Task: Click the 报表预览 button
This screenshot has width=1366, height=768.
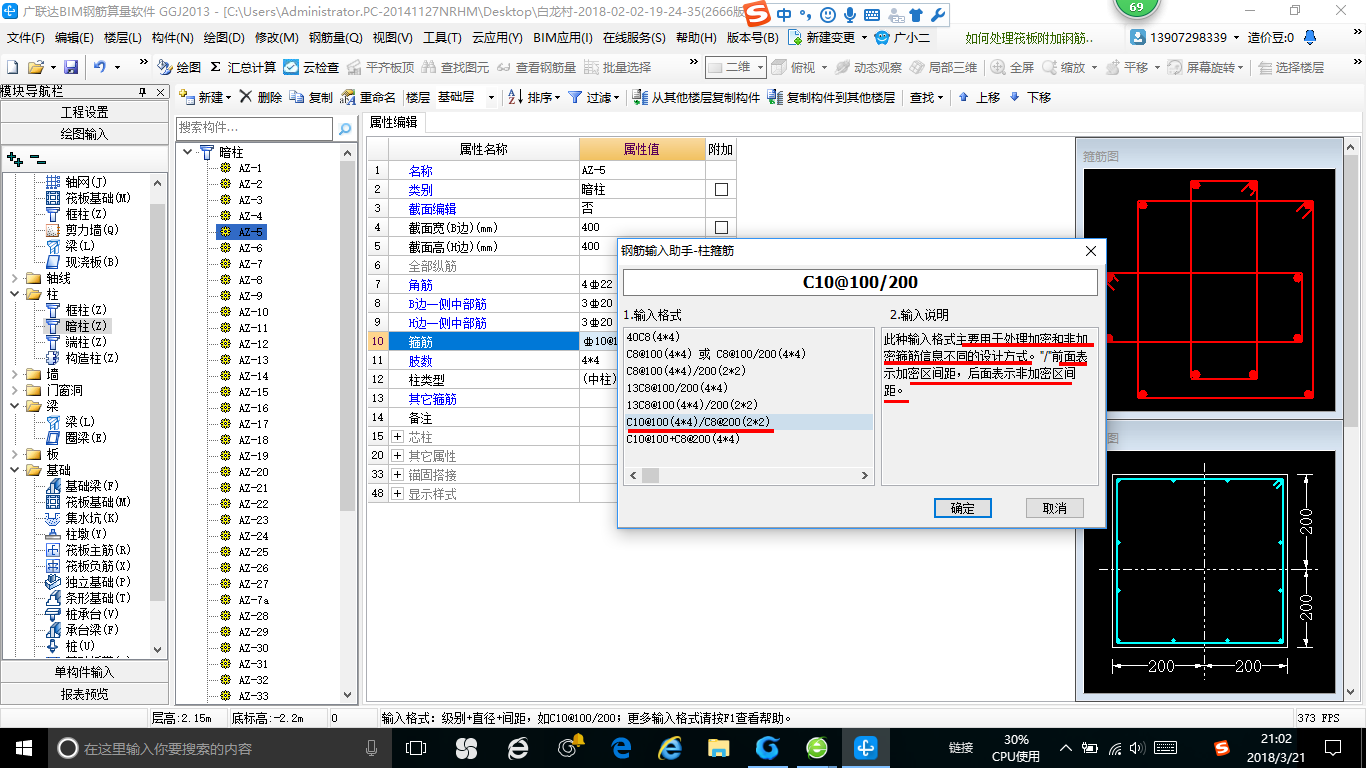Action: [84, 694]
